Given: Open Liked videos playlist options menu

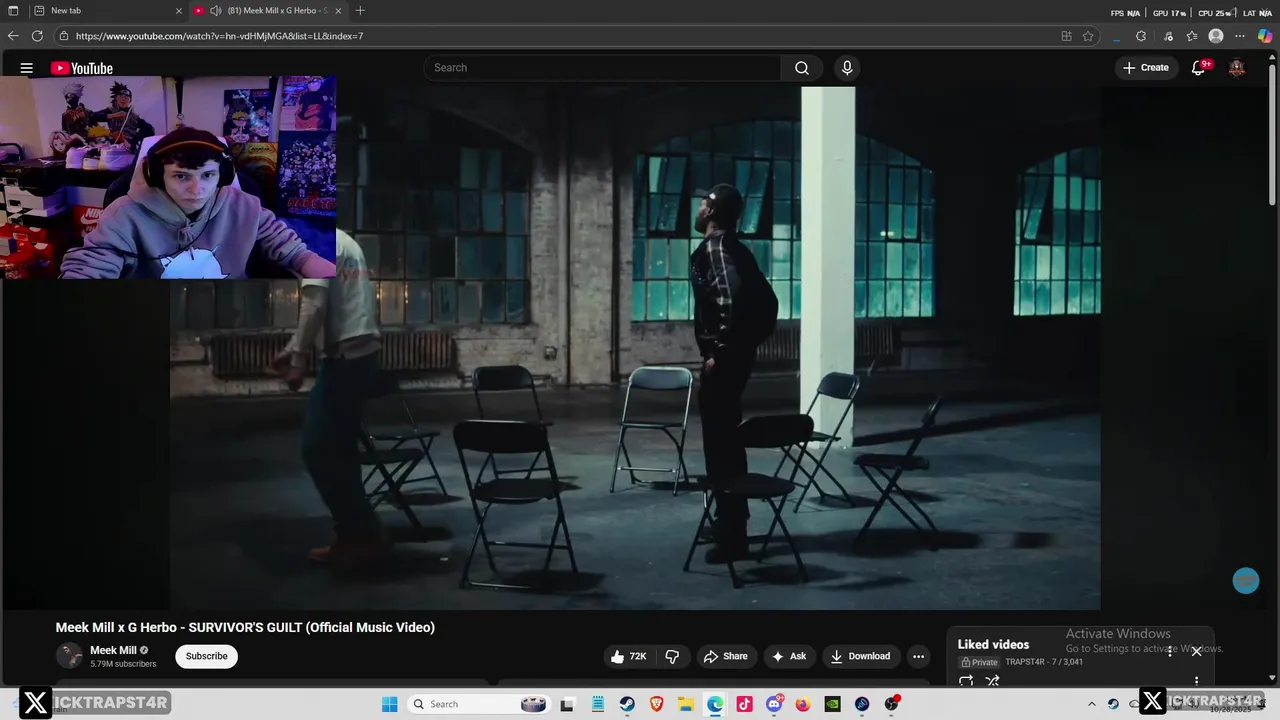Looking at the screenshot, I should [x=1196, y=682].
